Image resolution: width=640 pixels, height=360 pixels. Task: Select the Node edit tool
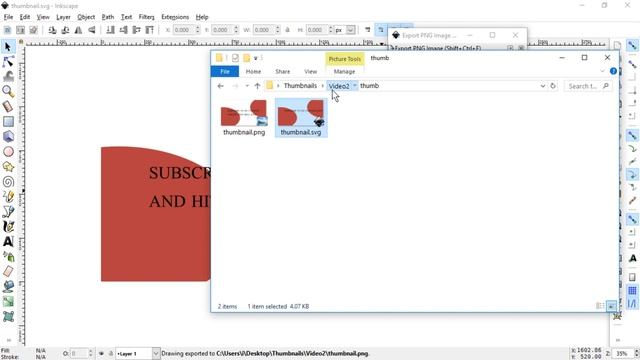pos(8,62)
